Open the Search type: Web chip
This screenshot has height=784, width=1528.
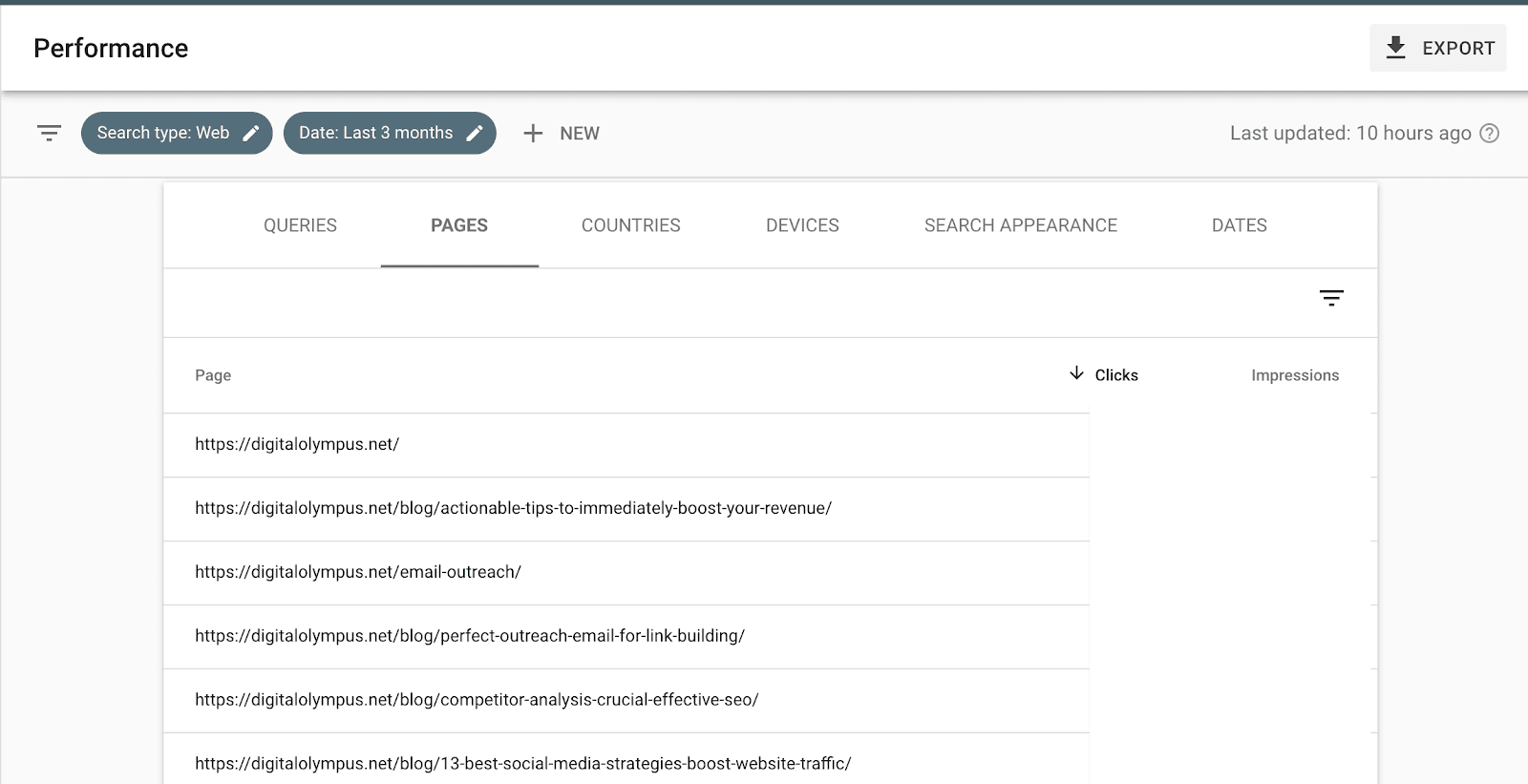point(177,133)
